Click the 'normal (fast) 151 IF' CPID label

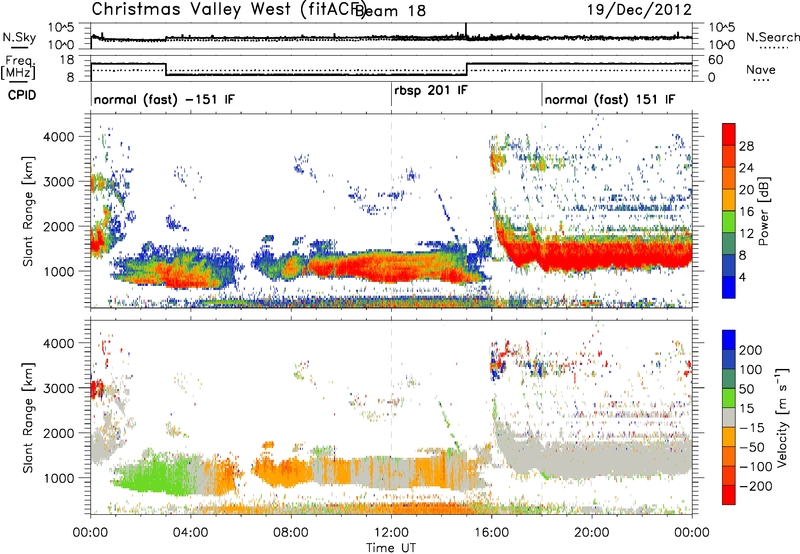pos(610,99)
